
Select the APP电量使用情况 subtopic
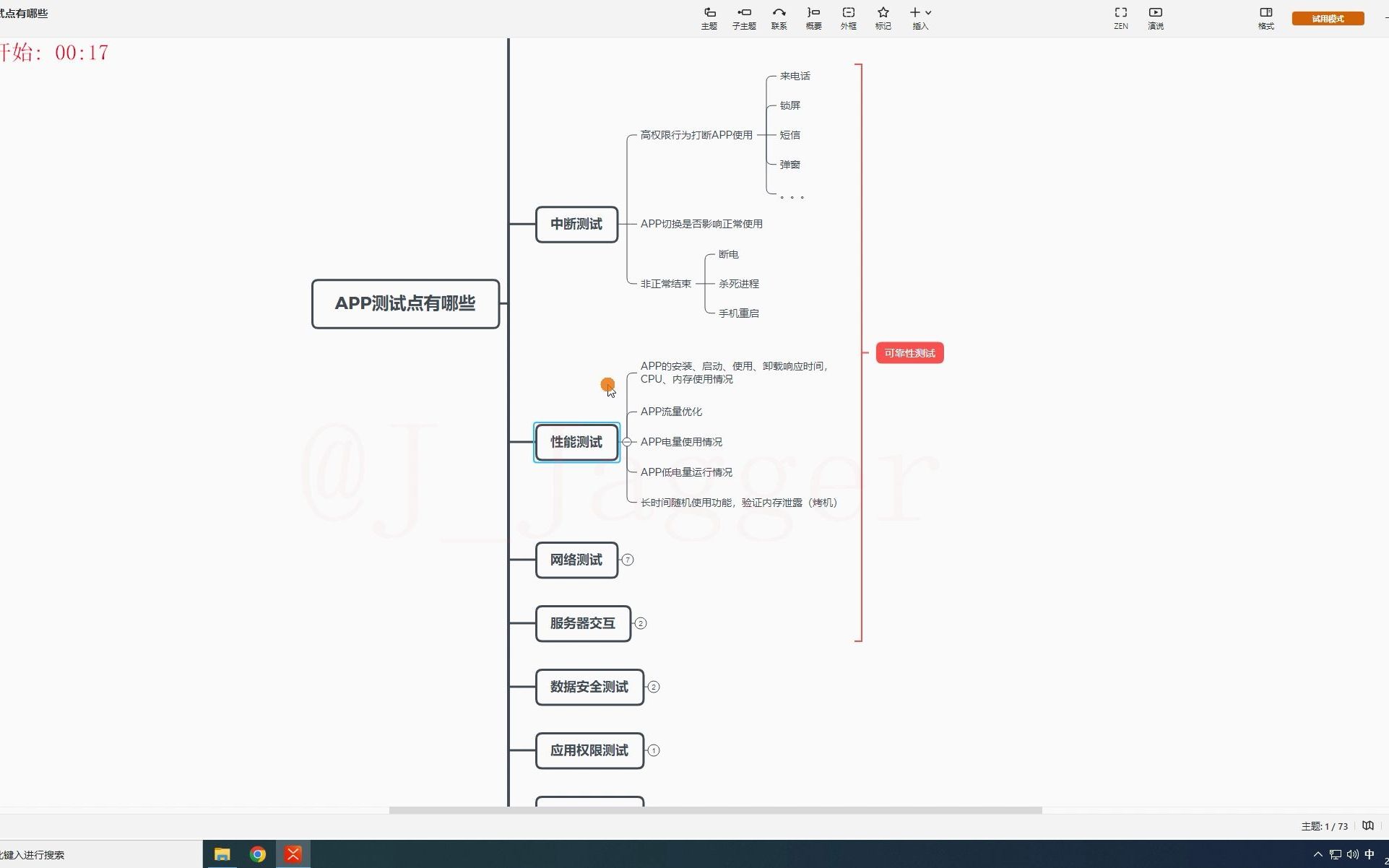tap(681, 442)
